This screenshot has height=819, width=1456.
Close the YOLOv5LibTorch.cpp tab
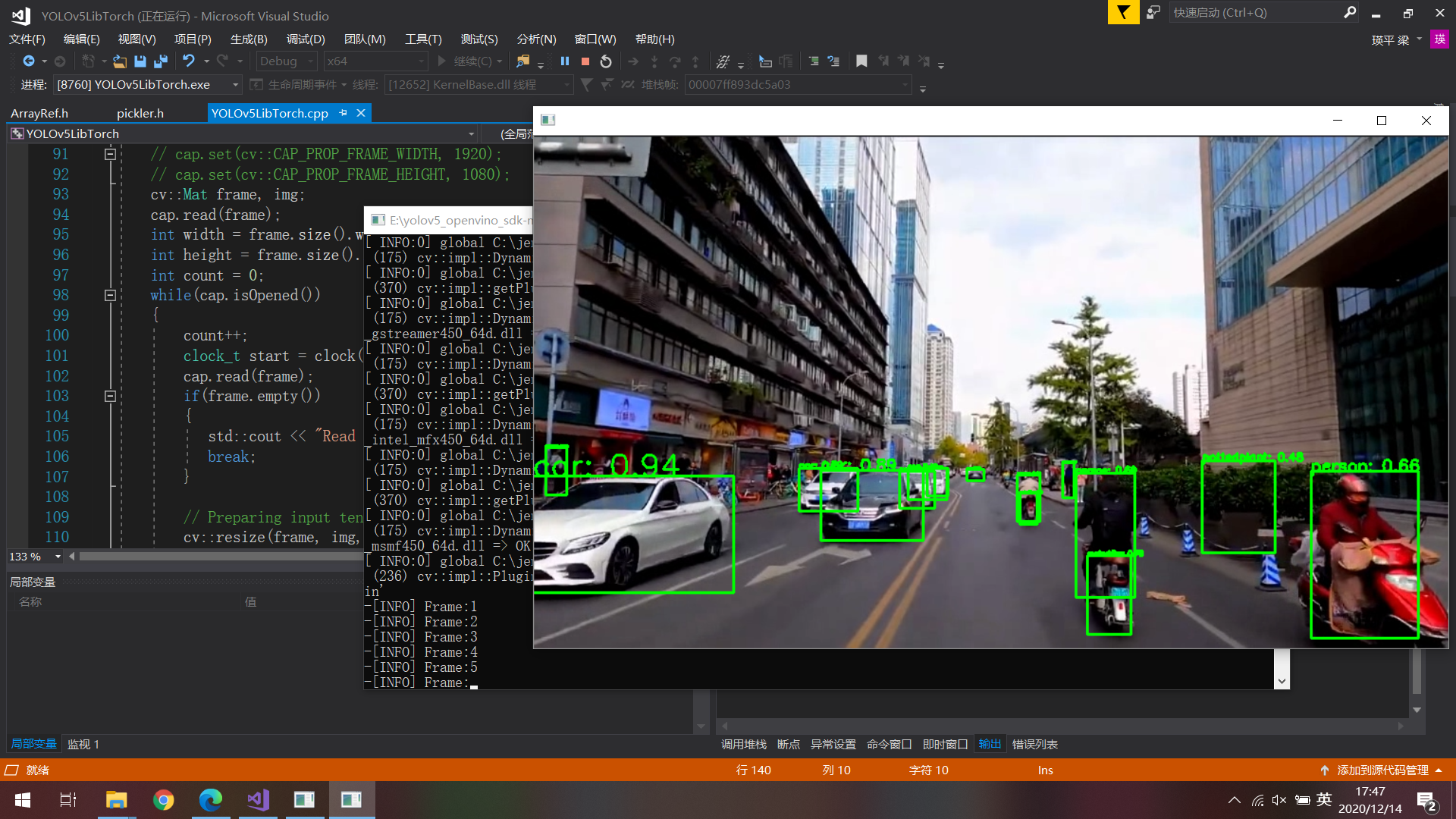[361, 113]
